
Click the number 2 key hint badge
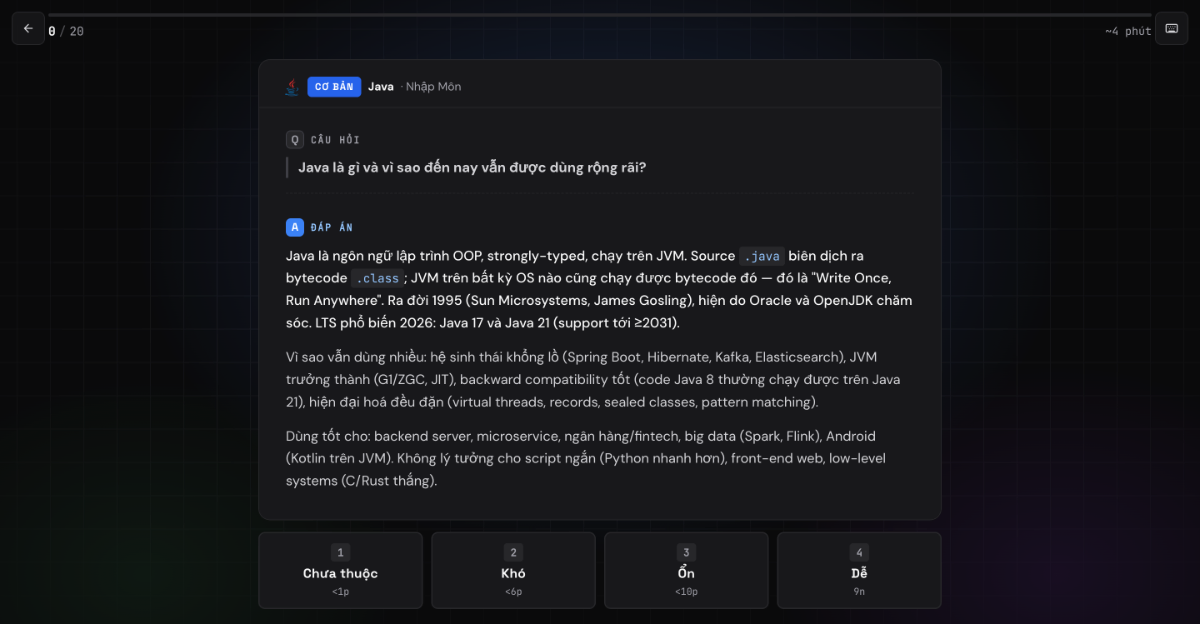point(513,552)
